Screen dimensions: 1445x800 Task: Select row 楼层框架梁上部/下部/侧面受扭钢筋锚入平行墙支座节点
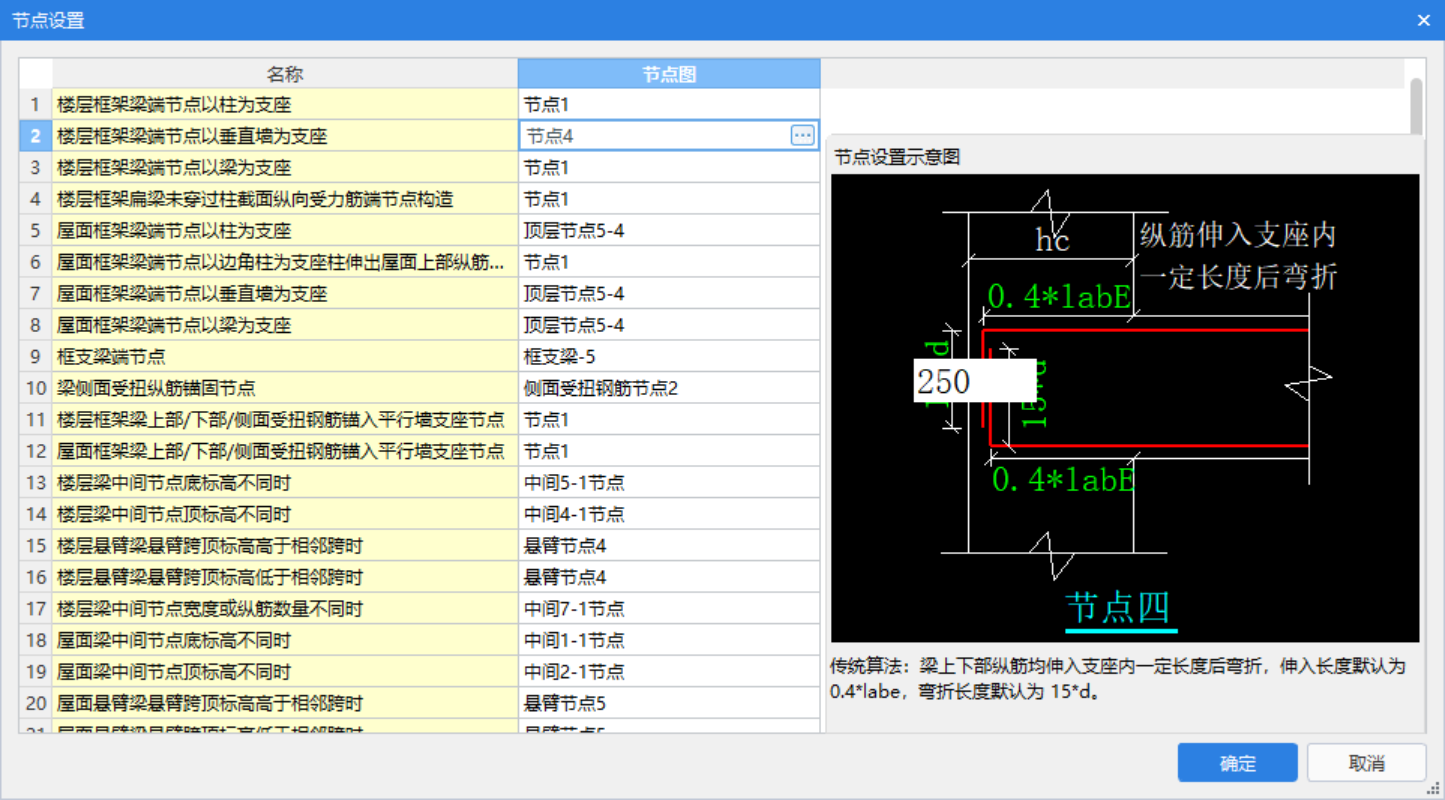285,420
